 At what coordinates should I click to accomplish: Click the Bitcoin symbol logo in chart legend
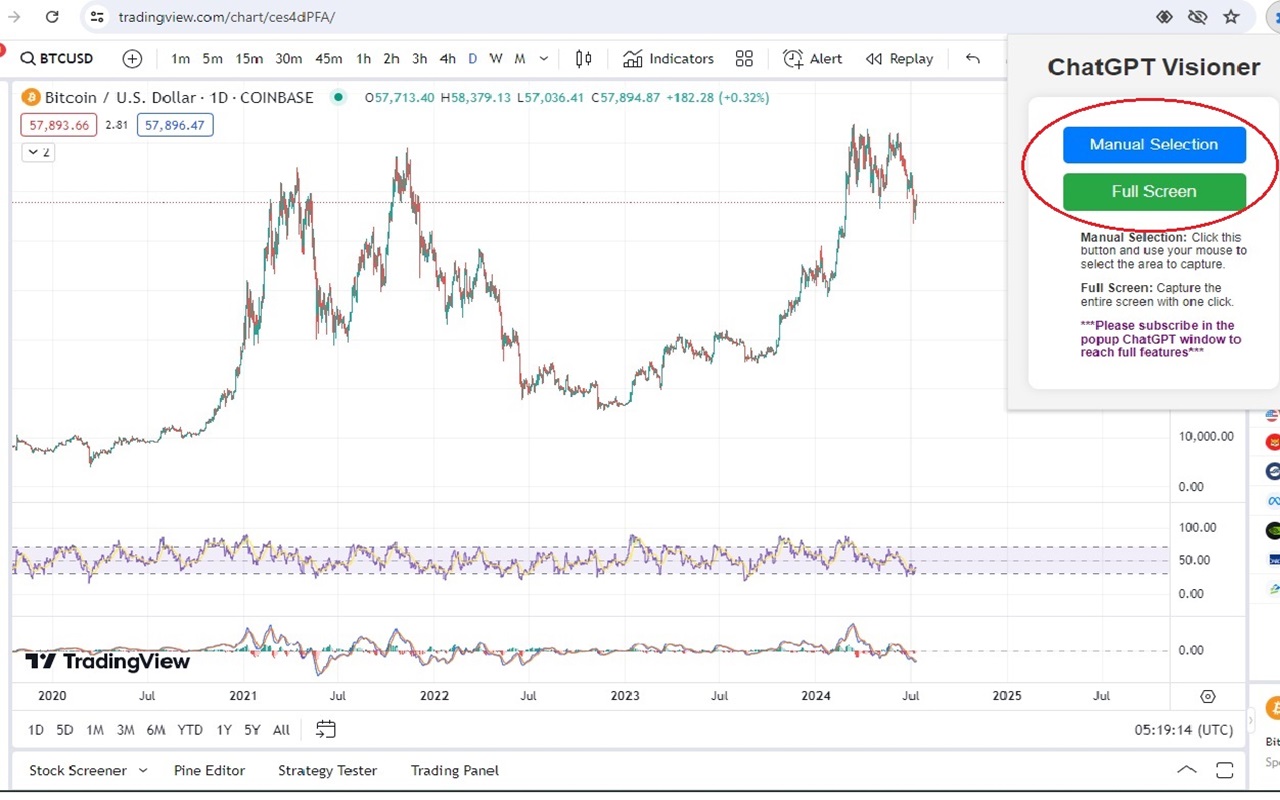pyautogui.click(x=30, y=97)
